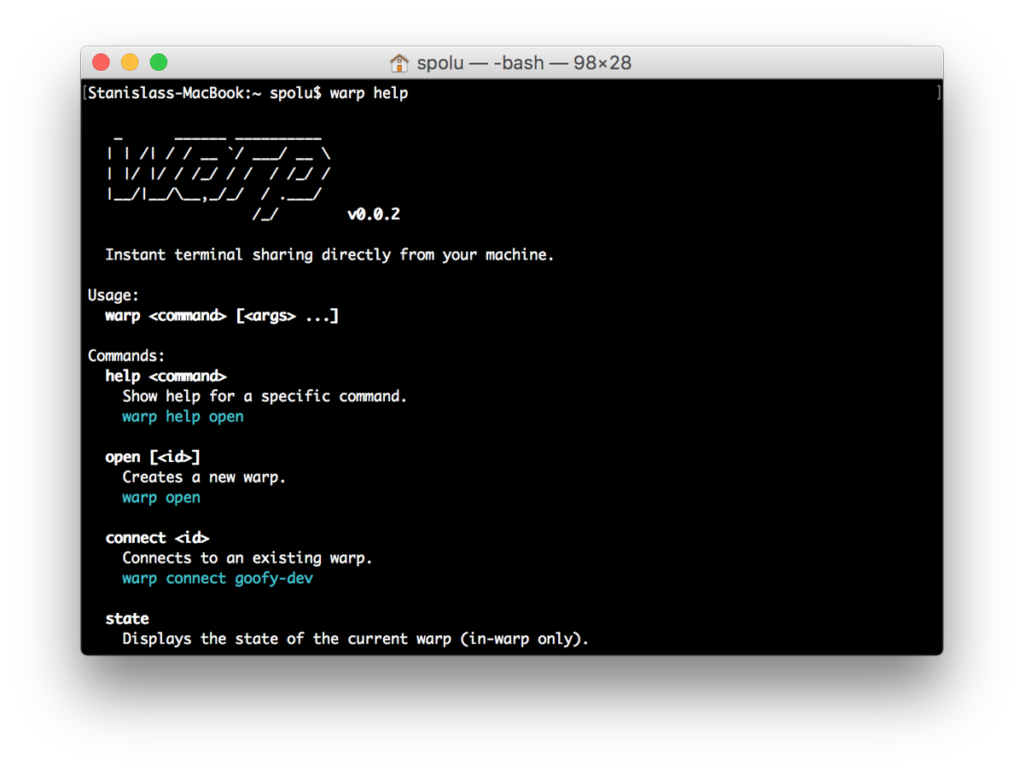
Task: Click the 'Instant terminal sharing' tagline text
Action: tap(329, 255)
